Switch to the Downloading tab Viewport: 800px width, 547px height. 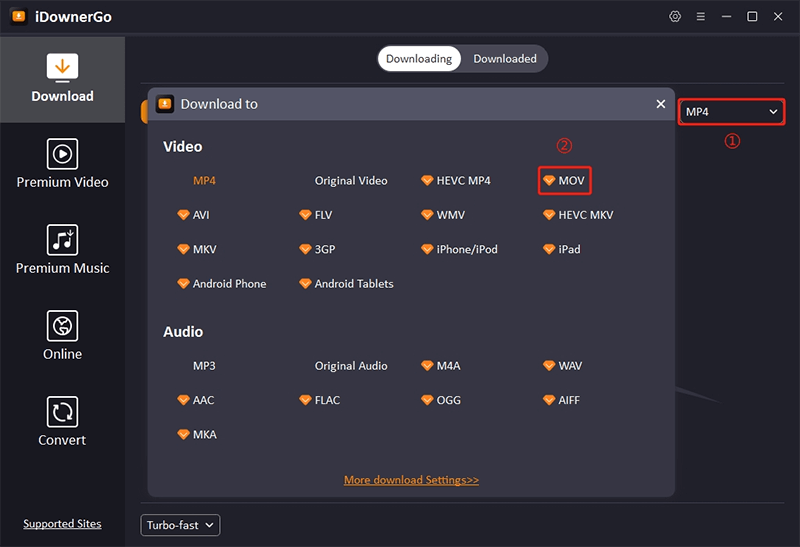click(x=419, y=59)
